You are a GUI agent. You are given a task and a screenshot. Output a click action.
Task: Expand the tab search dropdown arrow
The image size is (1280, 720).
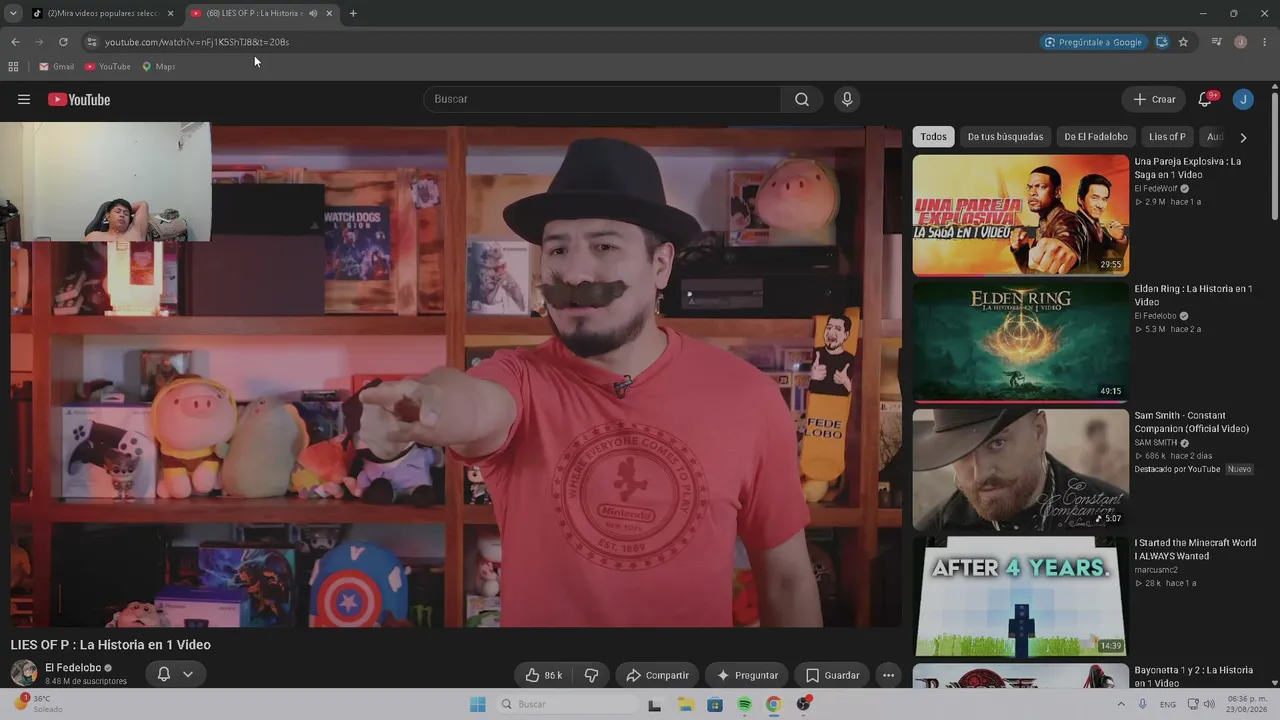coord(13,13)
